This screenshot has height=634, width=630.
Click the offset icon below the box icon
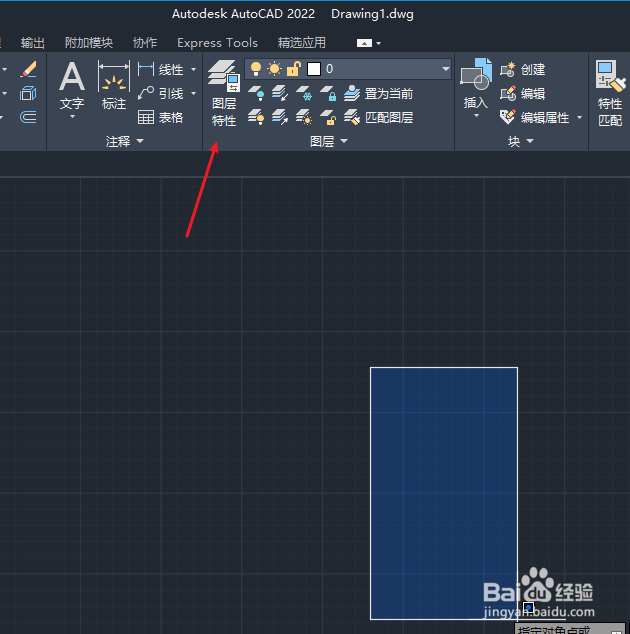point(28,117)
